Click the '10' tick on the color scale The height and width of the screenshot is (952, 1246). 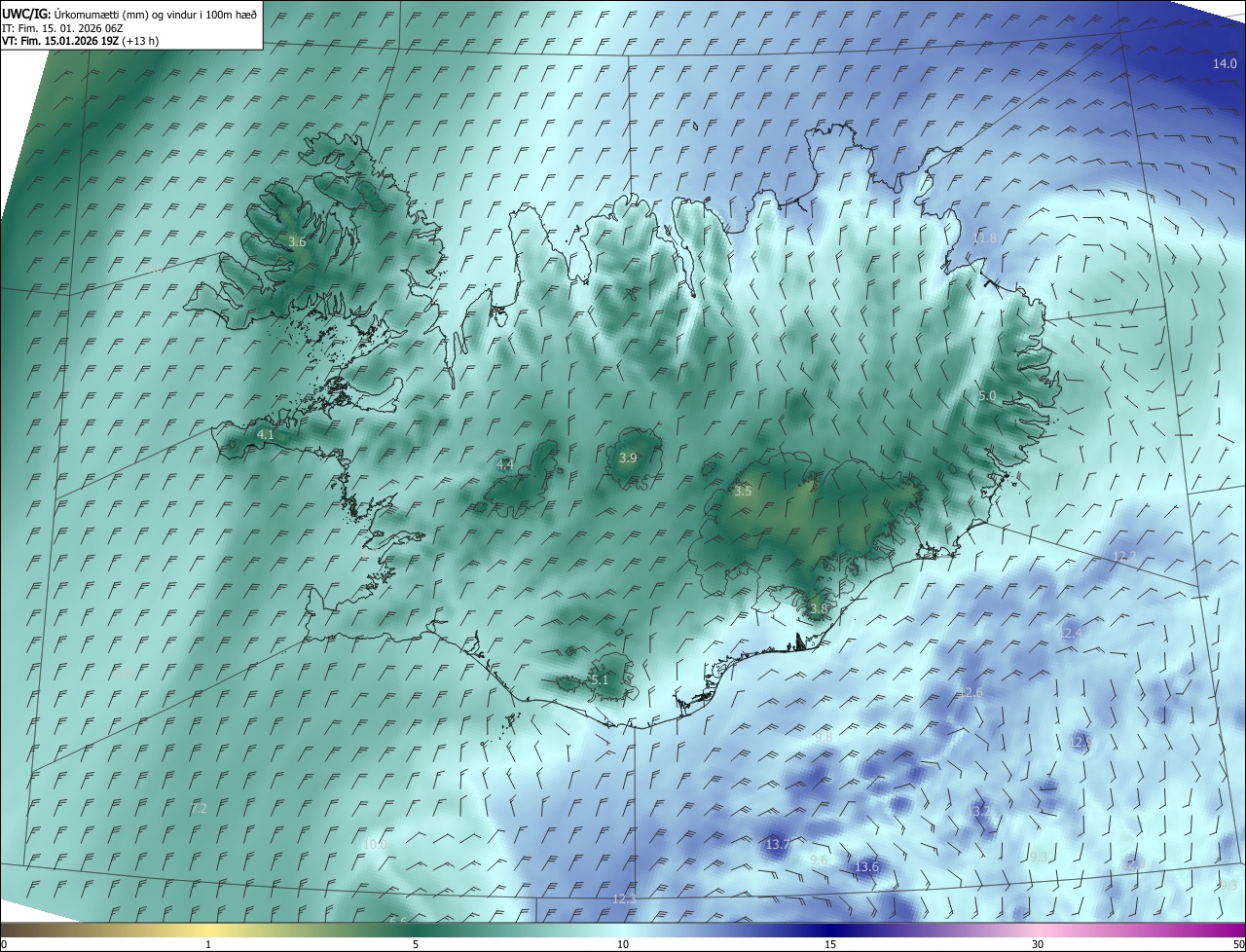623,945
